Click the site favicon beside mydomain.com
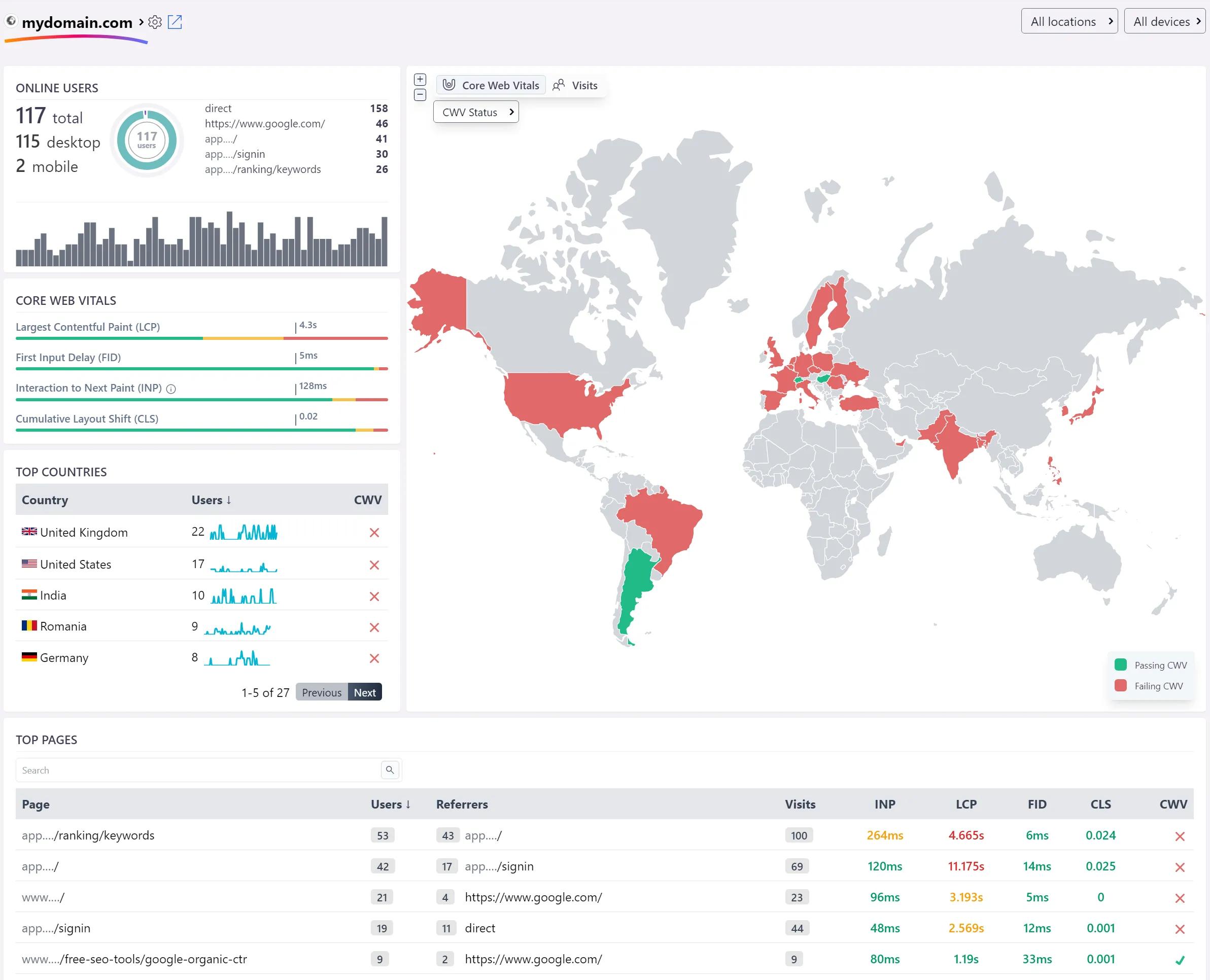Image resolution: width=1210 pixels, height=980 pixels. pos(11,21)
